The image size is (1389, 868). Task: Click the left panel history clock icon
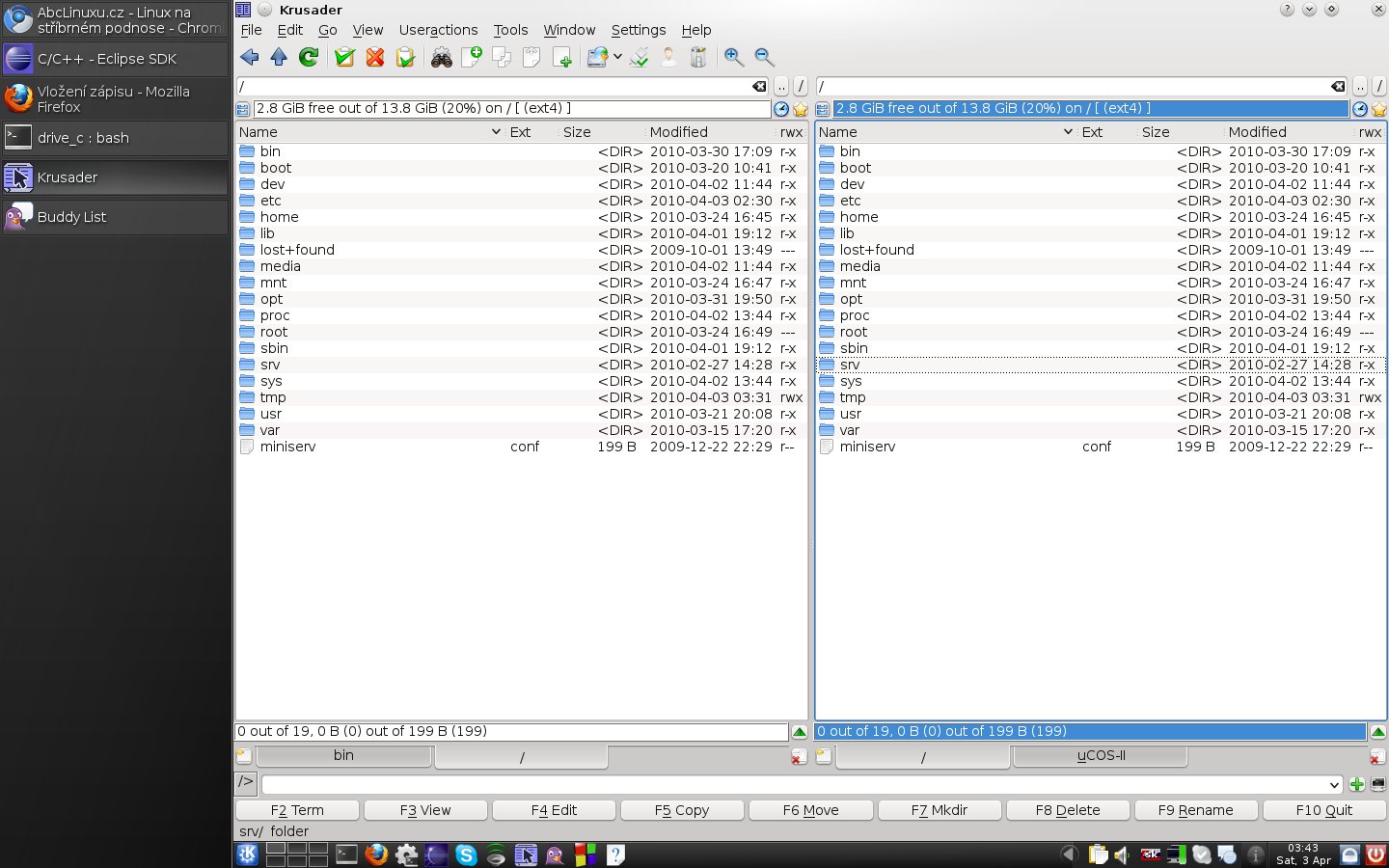click(x=781, y=109)
